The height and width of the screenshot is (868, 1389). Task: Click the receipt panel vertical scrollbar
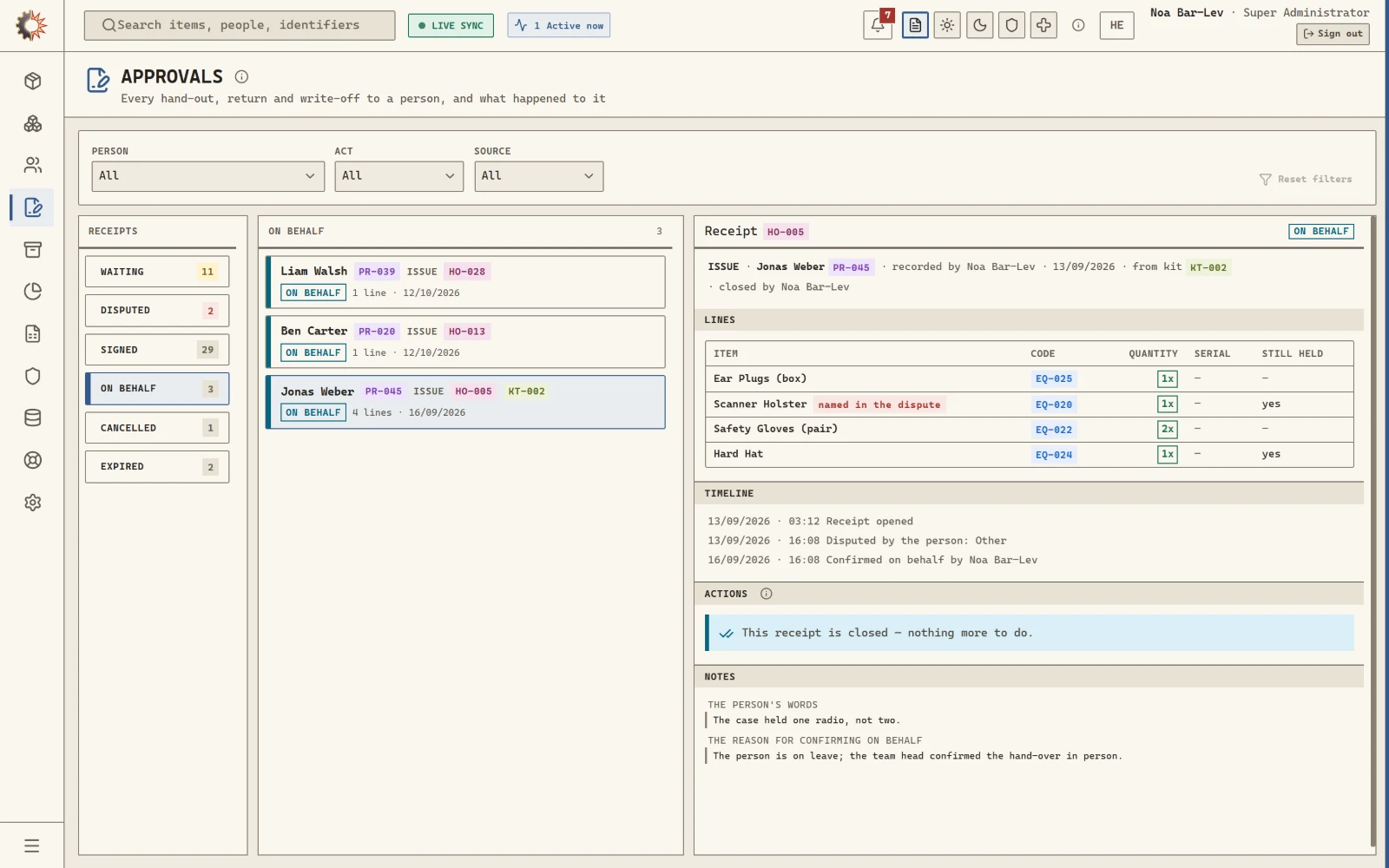1373,531
